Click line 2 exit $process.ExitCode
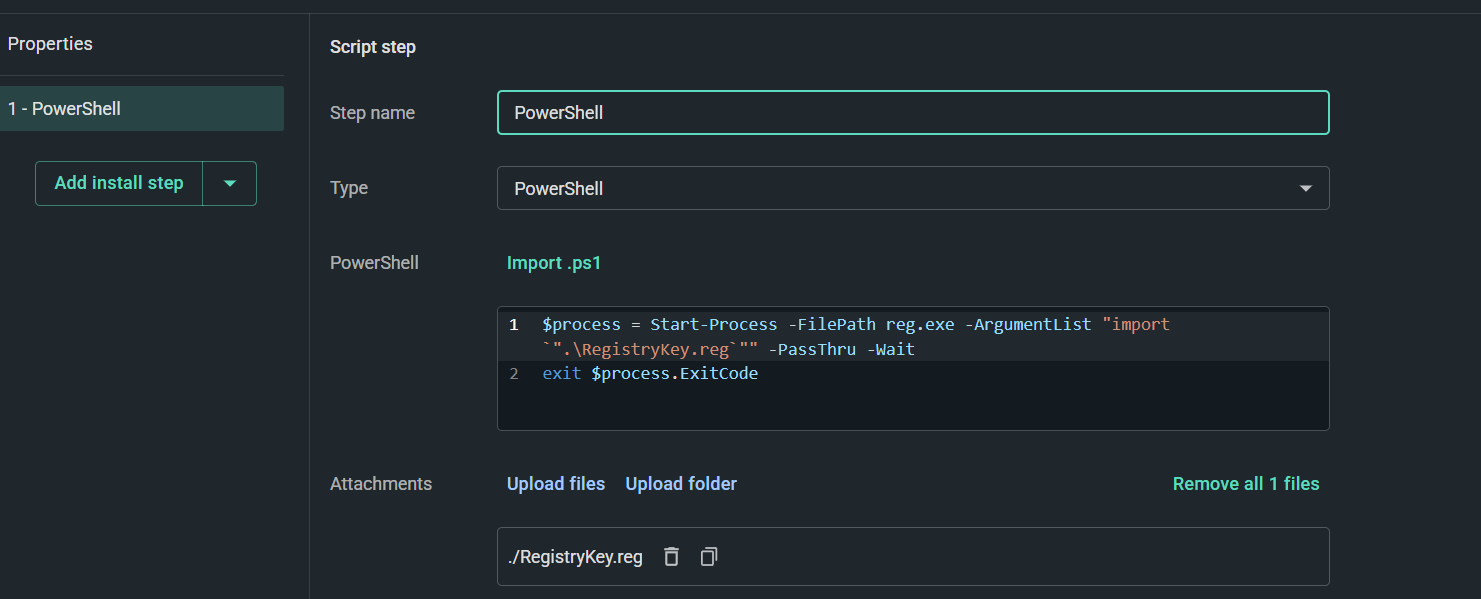Image resolution: width=1481 pixels, height=599 pixels. (x=650, y=374)
